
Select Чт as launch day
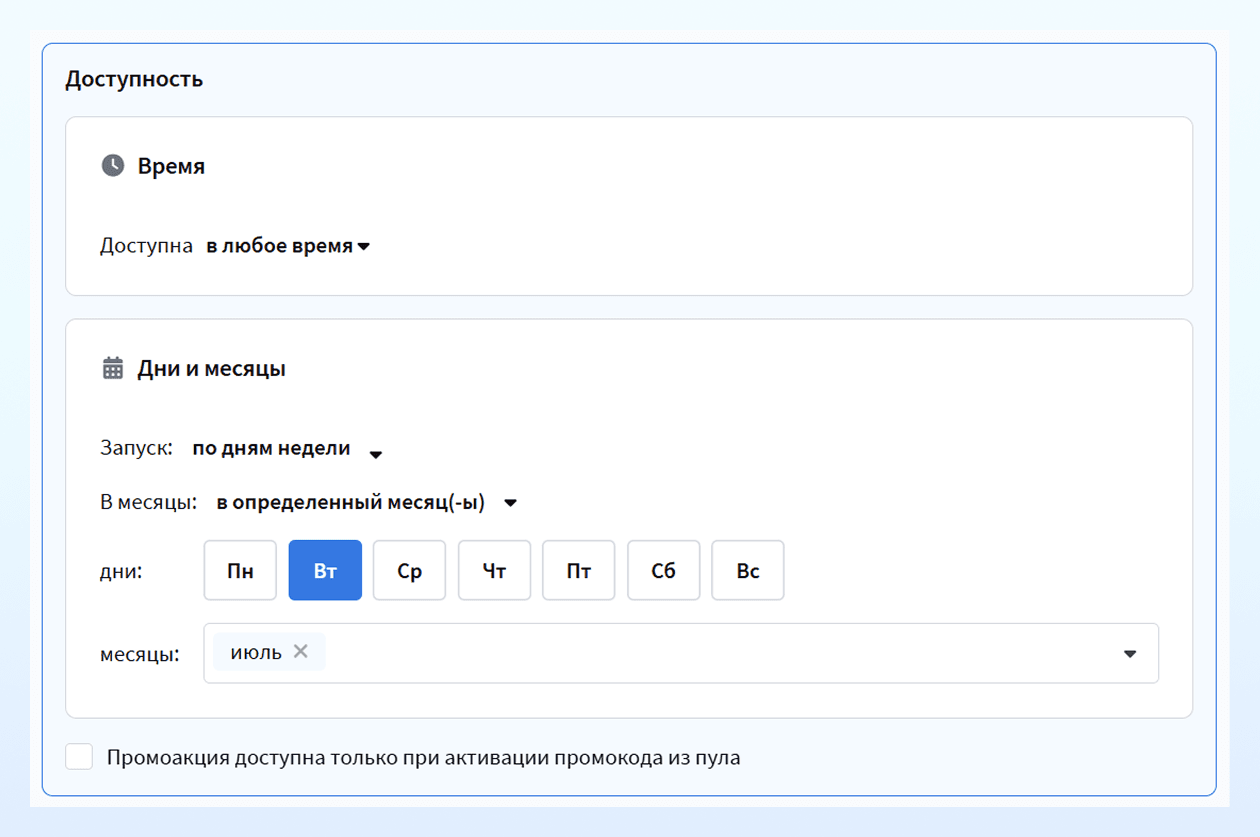(494, 571)
